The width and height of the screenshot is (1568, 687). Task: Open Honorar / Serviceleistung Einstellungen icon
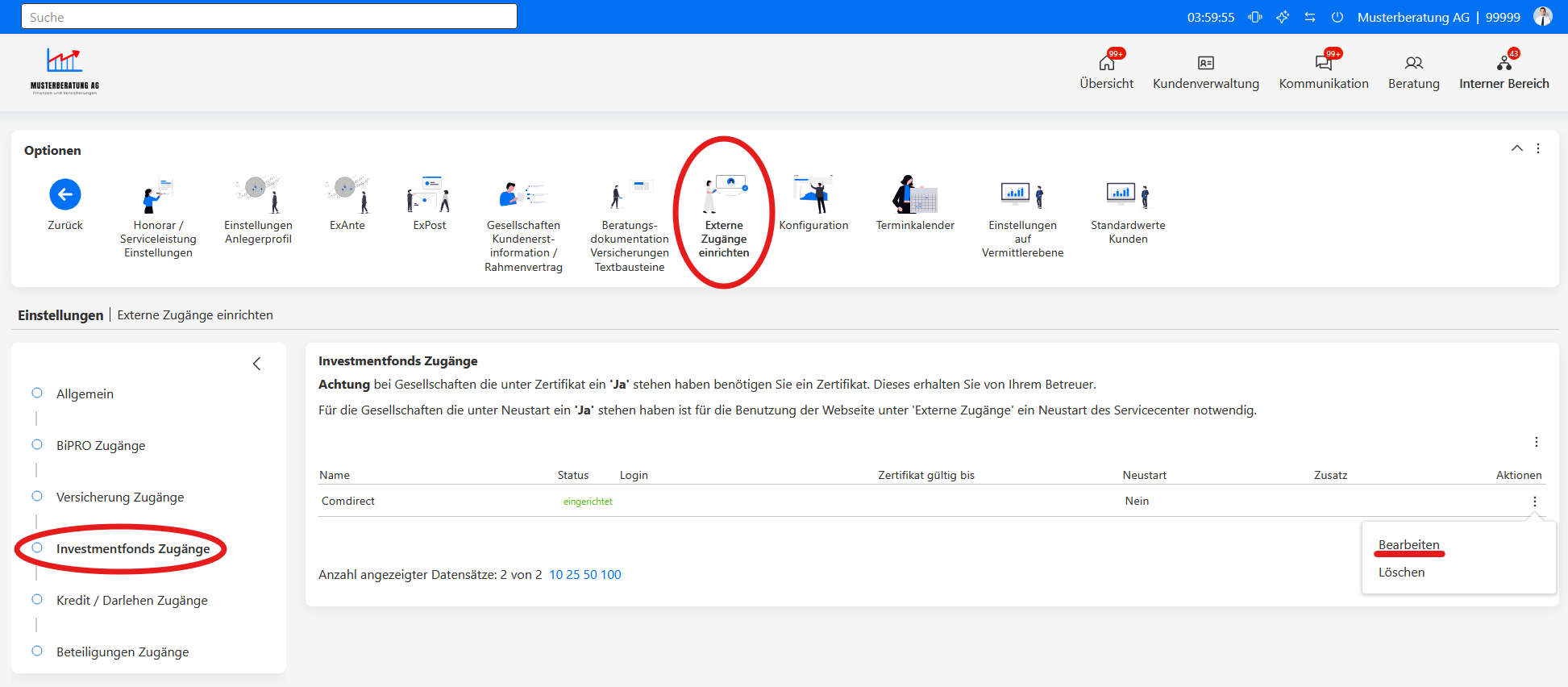click(x=158, y=196)
